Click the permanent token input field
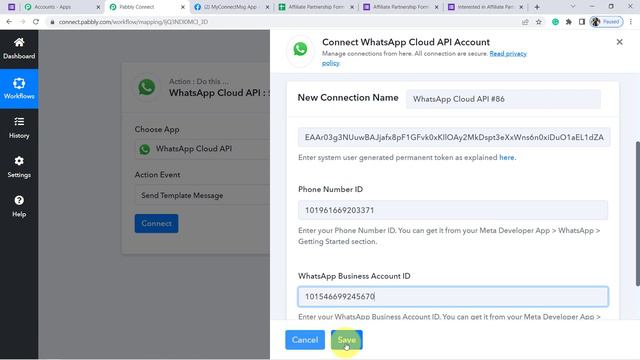Screen dimensions: 640x360 coord(454,137)
